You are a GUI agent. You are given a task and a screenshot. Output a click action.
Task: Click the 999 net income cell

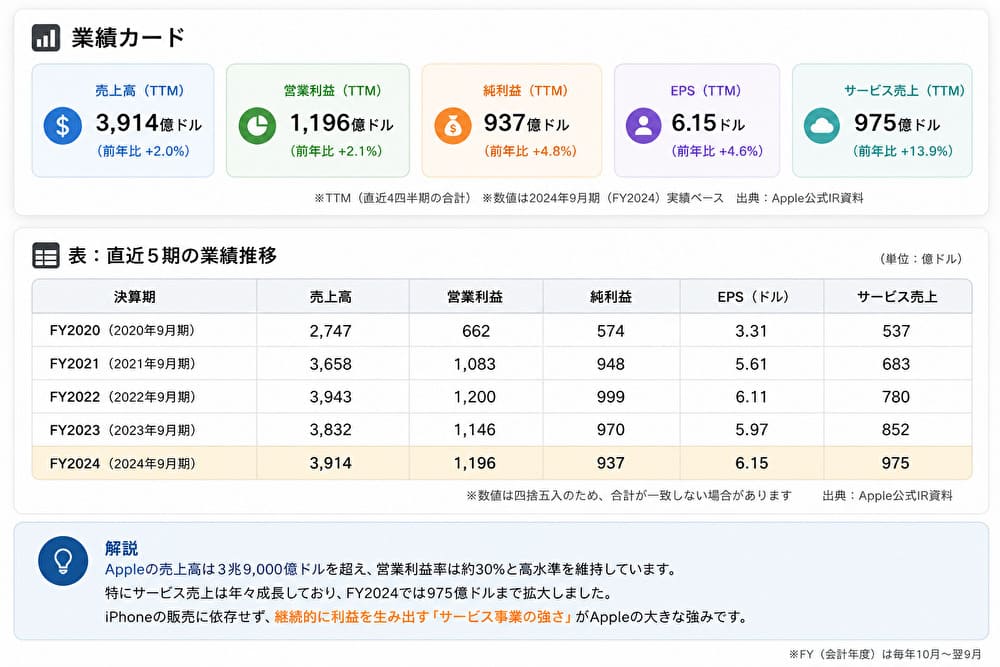point(610,397)
